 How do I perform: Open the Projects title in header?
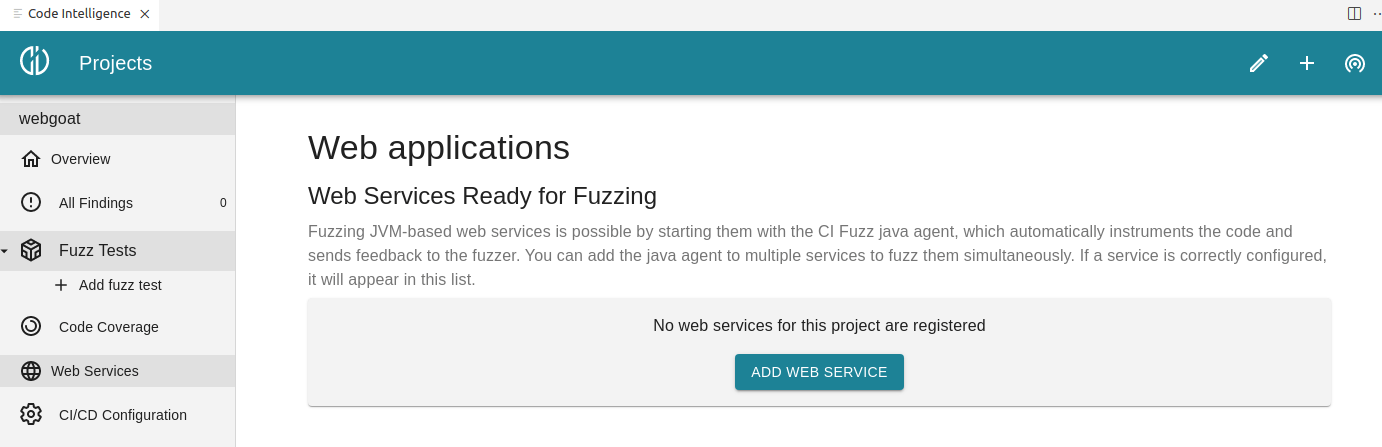(115, 63)
